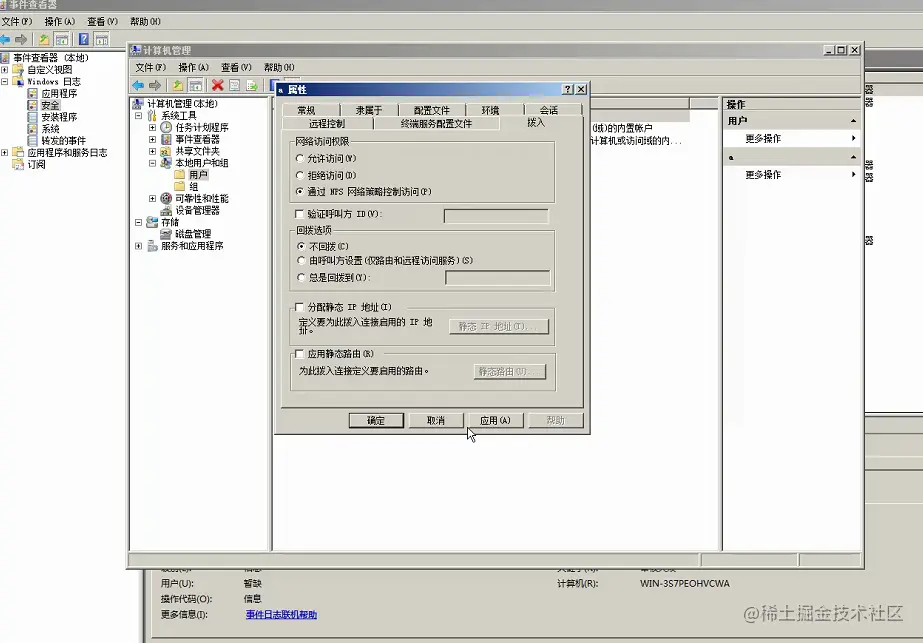Screen dimensions: 923x643
Task: Click Apply (应用) button in dialog
Action: coord(495,420)
